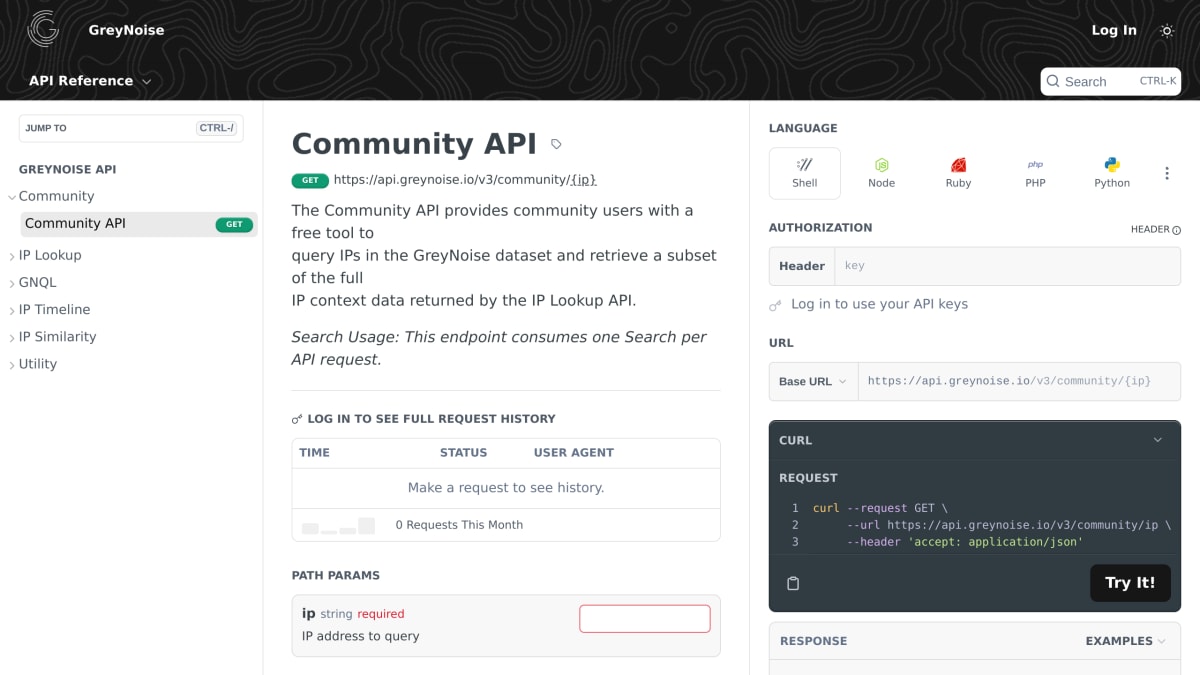
Task: Open the API Reference dropdown
Action: coord(90,81)
